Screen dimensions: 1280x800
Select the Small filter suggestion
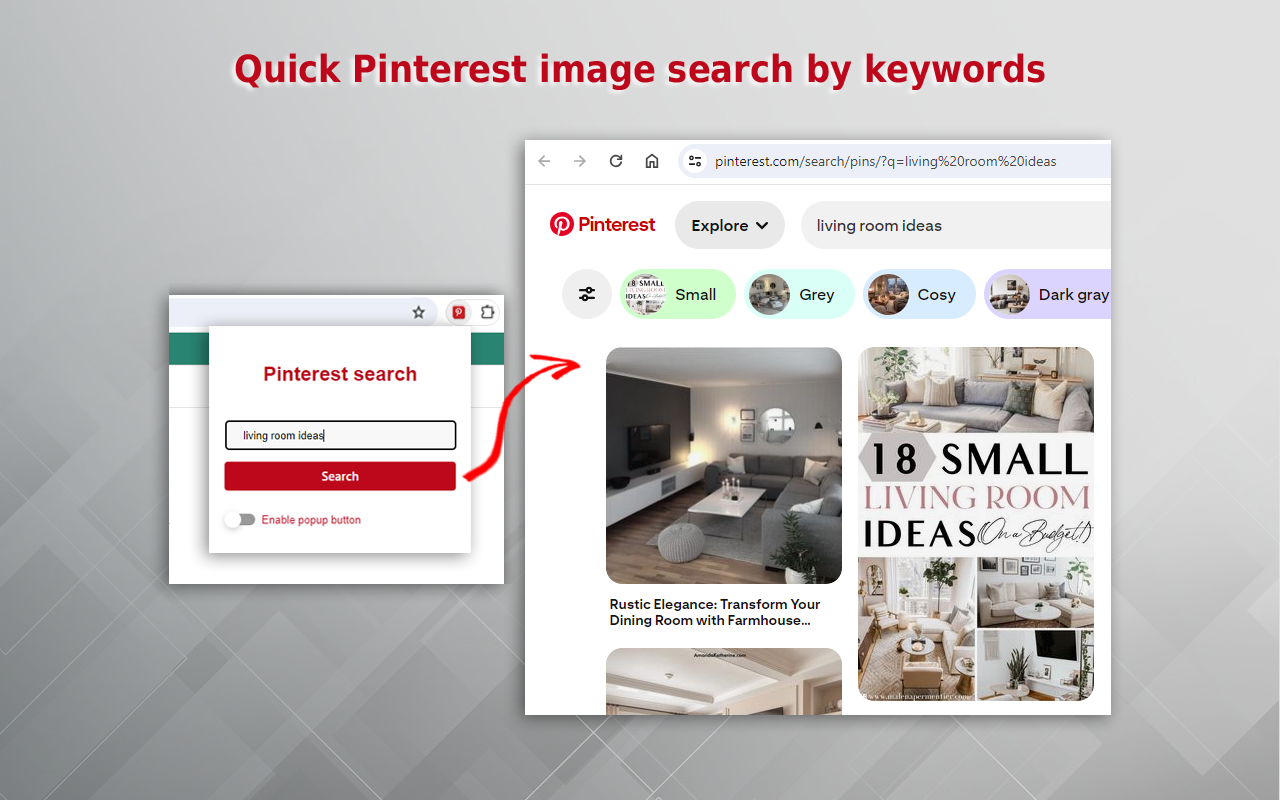pos(678,293)
